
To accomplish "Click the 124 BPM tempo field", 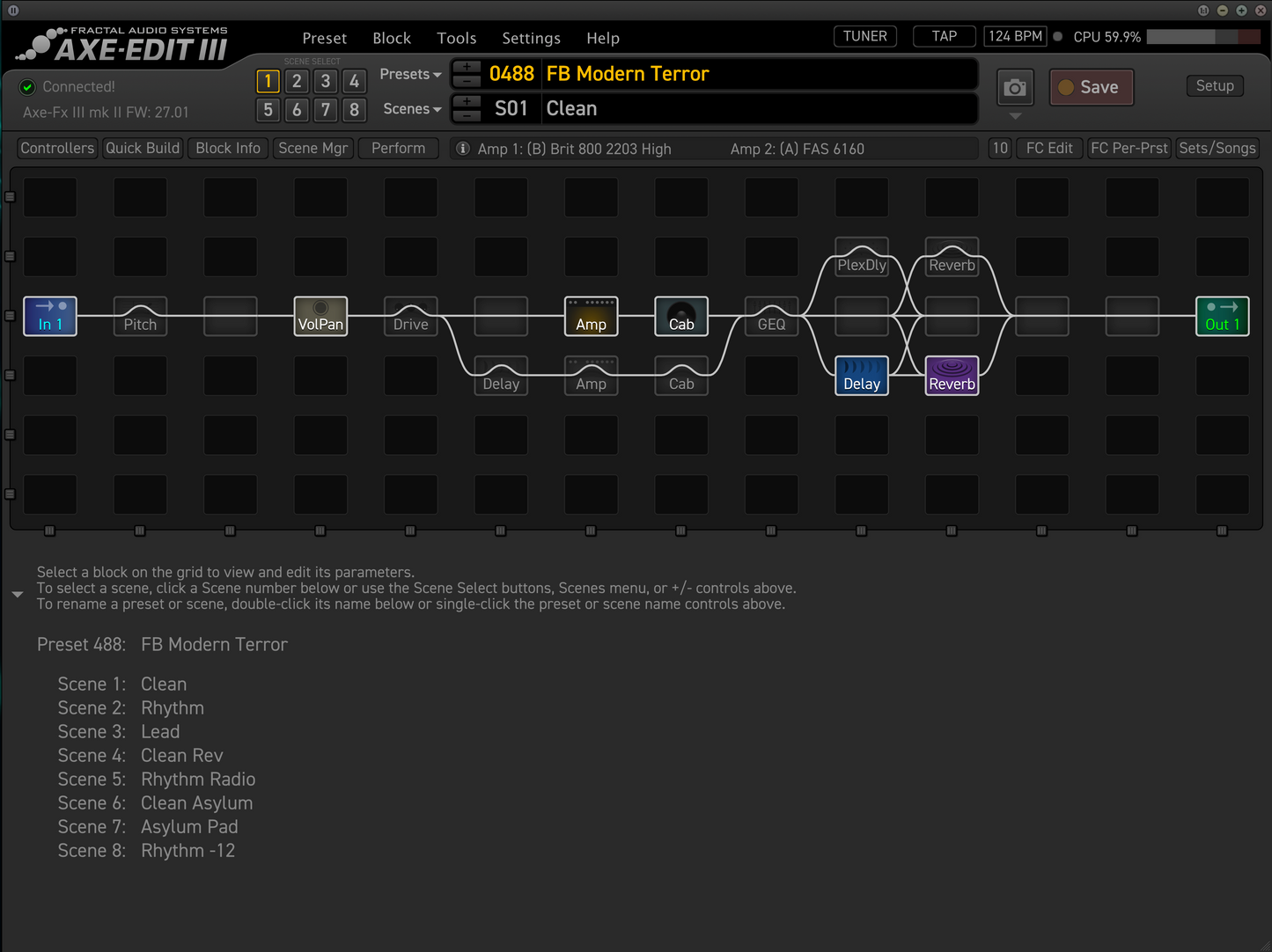I will [1015, 36].
